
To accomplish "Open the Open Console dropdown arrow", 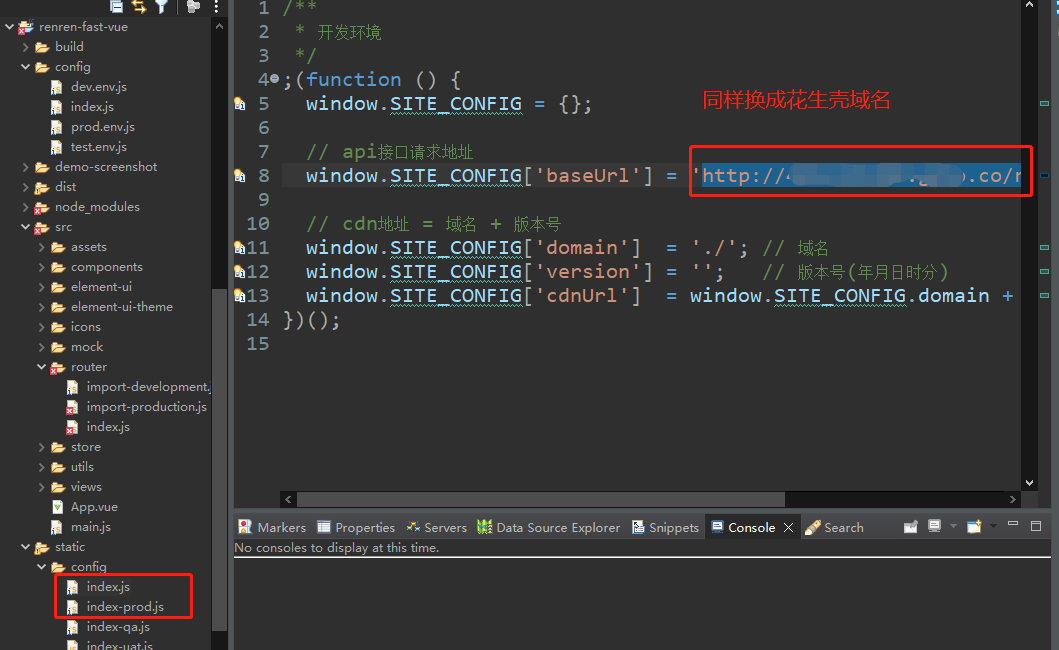I will [x=993, y=526].
